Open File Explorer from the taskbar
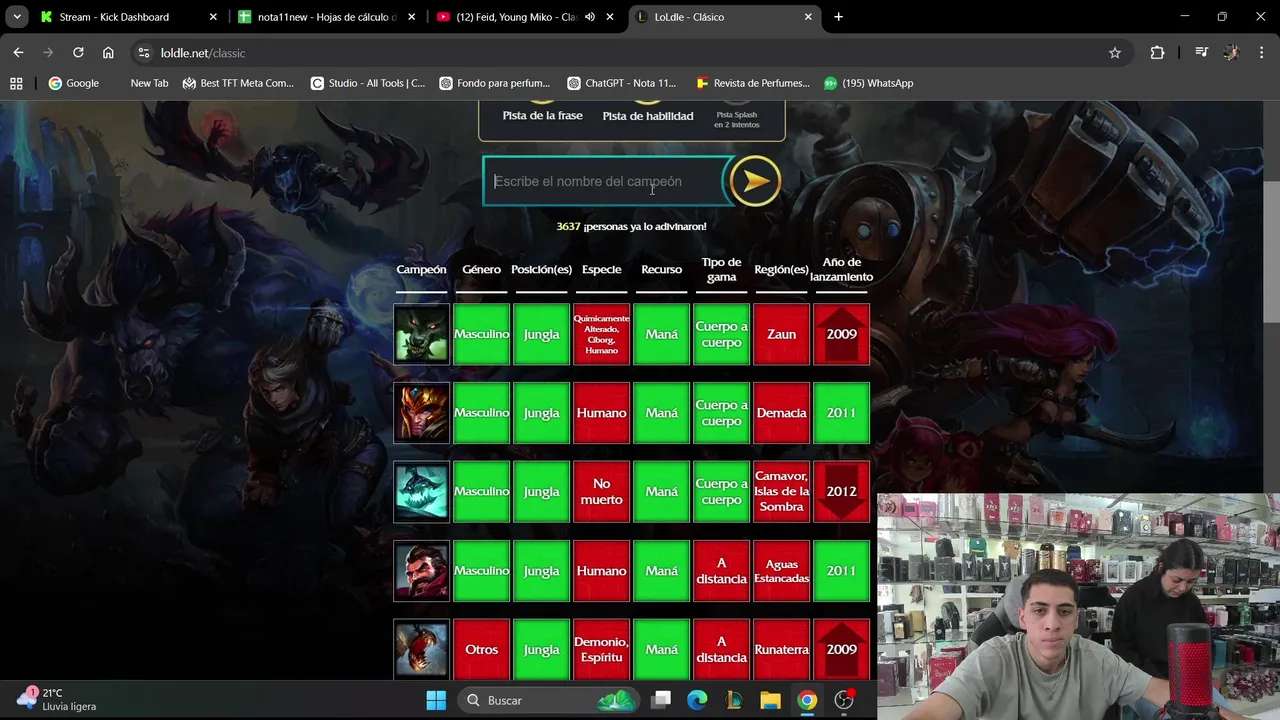Screen dimensions: 1280x720 click(x=770, y=700)
